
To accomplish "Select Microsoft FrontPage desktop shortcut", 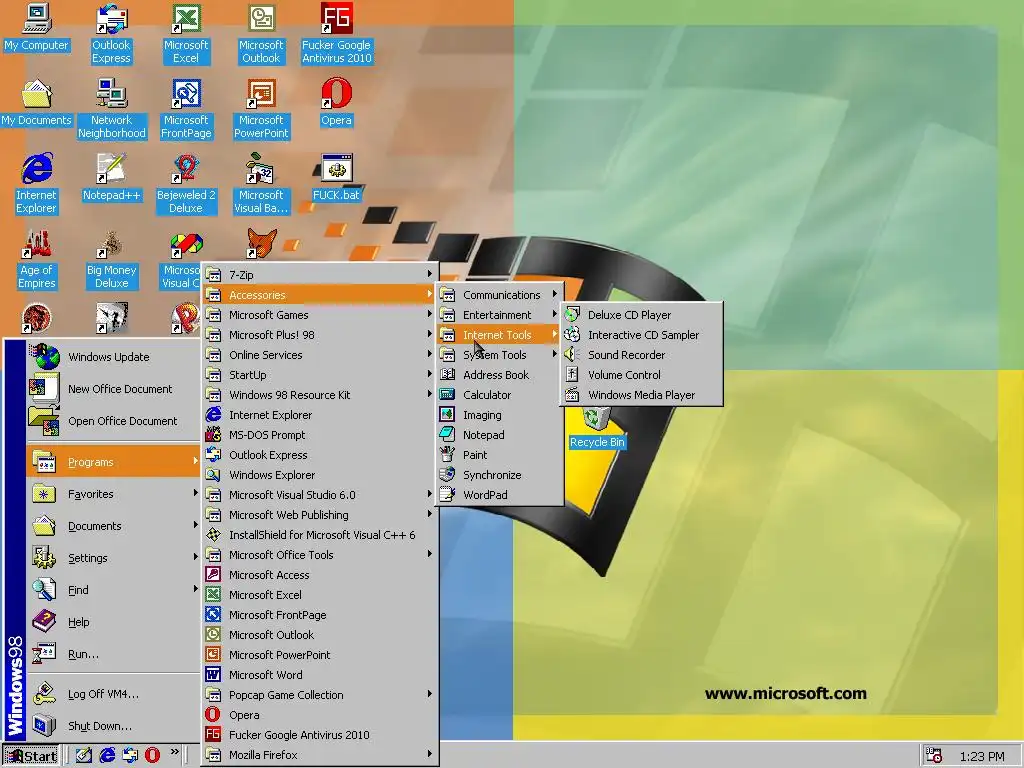I will pyautogui.click(x=186, y=109).
